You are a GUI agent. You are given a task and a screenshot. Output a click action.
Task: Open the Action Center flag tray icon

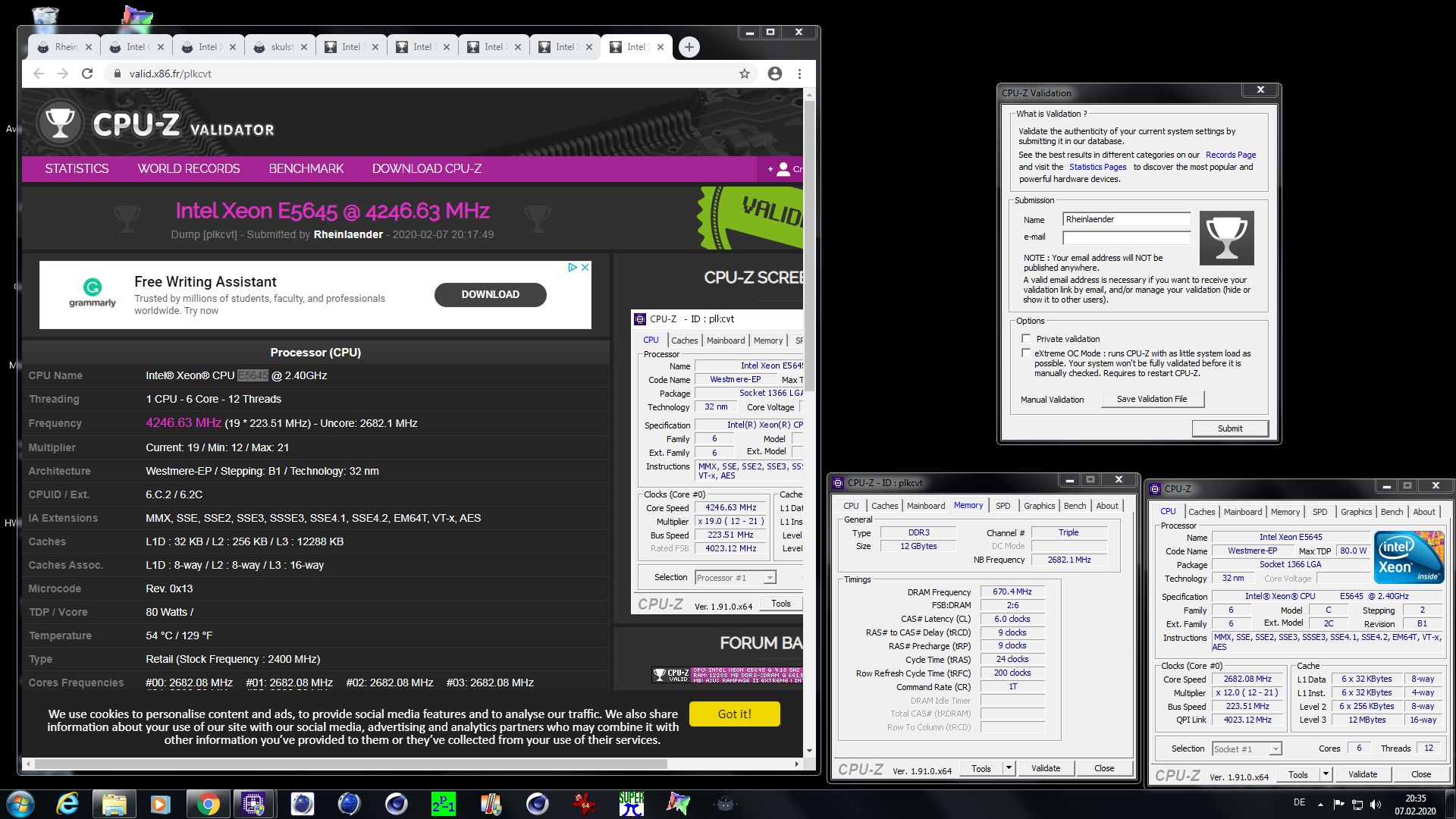pos(1338,804)
